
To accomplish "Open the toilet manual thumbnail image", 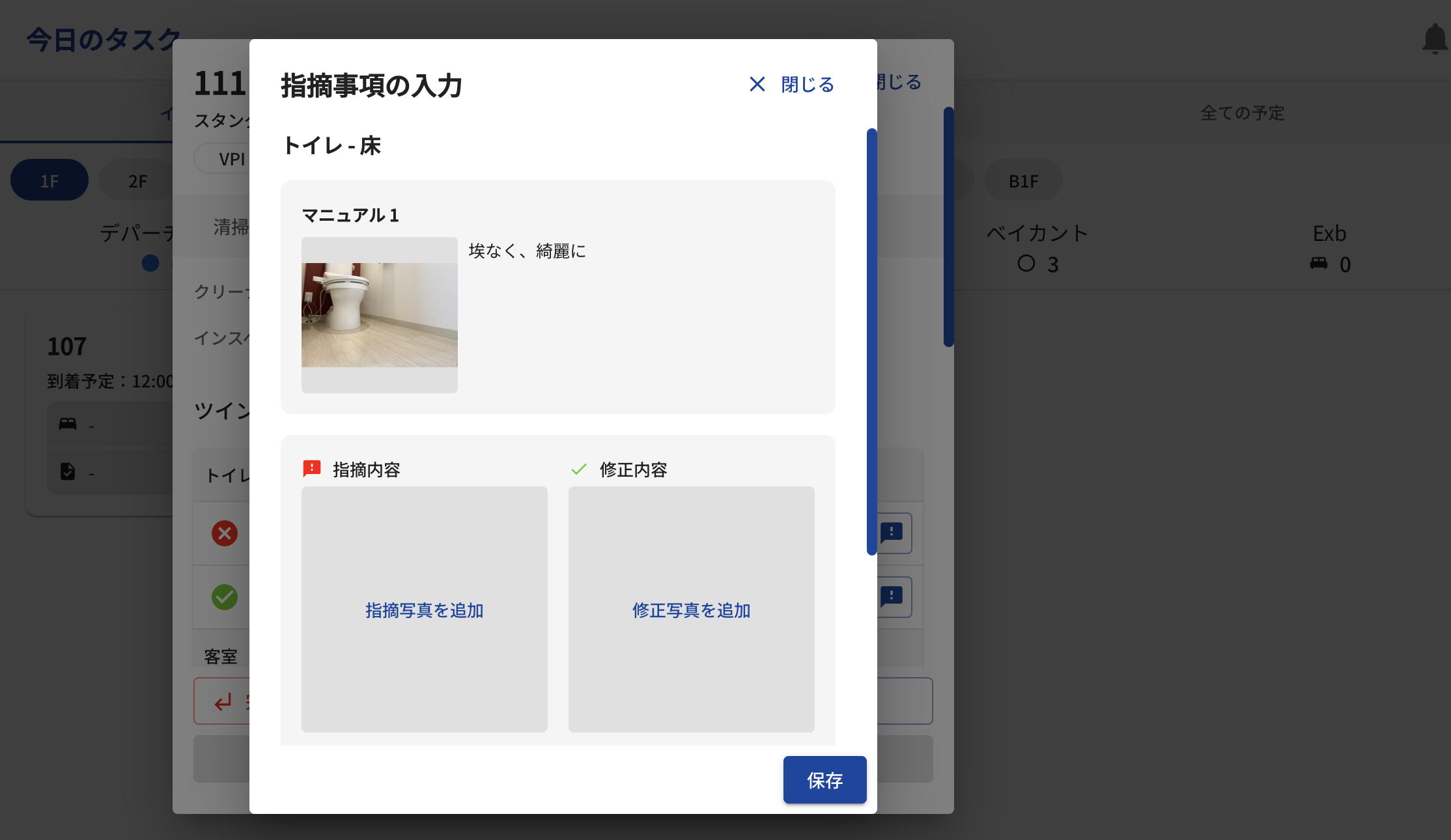I will tap(379, 315).
